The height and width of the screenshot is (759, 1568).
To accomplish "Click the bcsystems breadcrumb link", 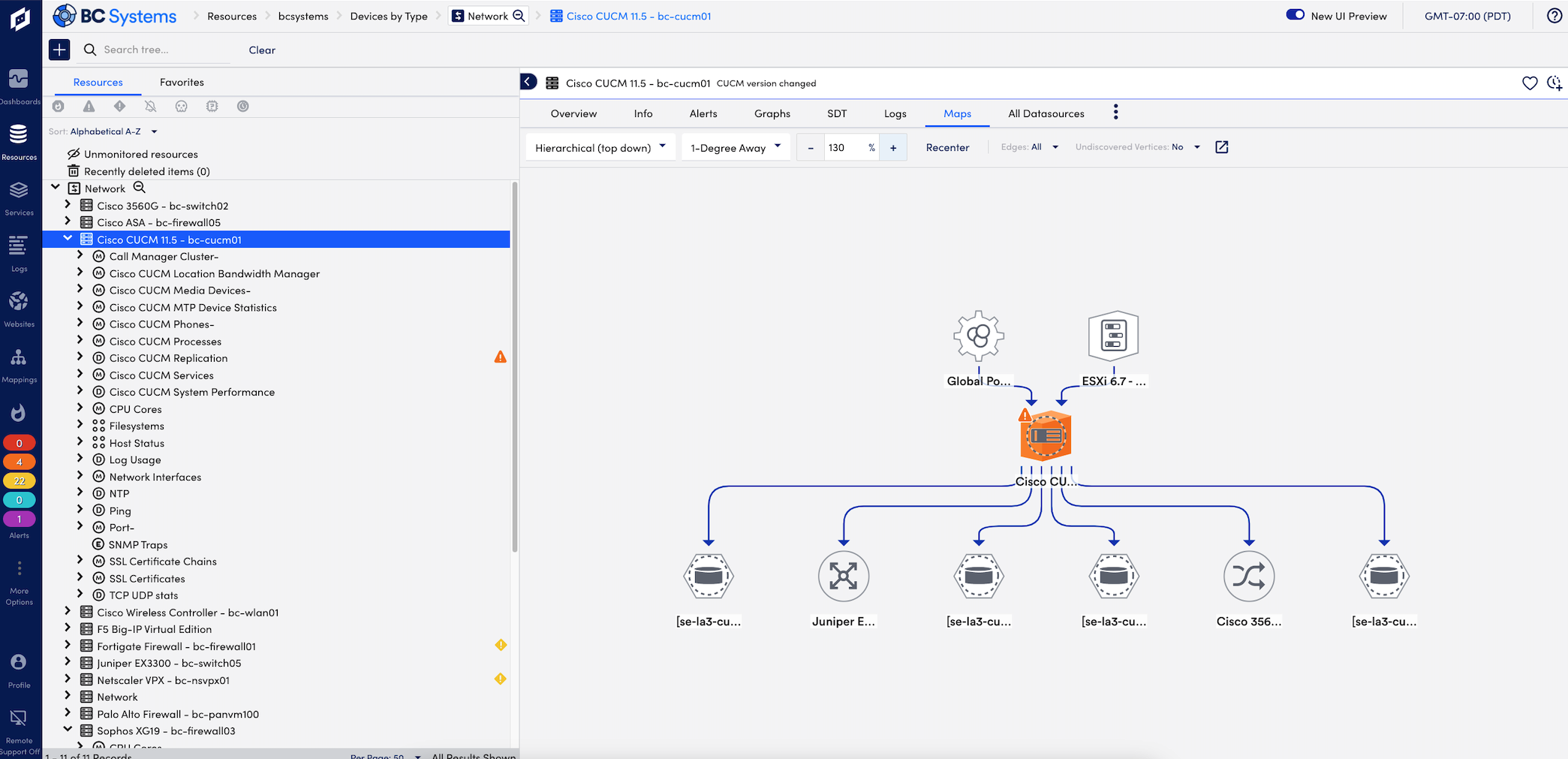I will [x=303, y=16].
